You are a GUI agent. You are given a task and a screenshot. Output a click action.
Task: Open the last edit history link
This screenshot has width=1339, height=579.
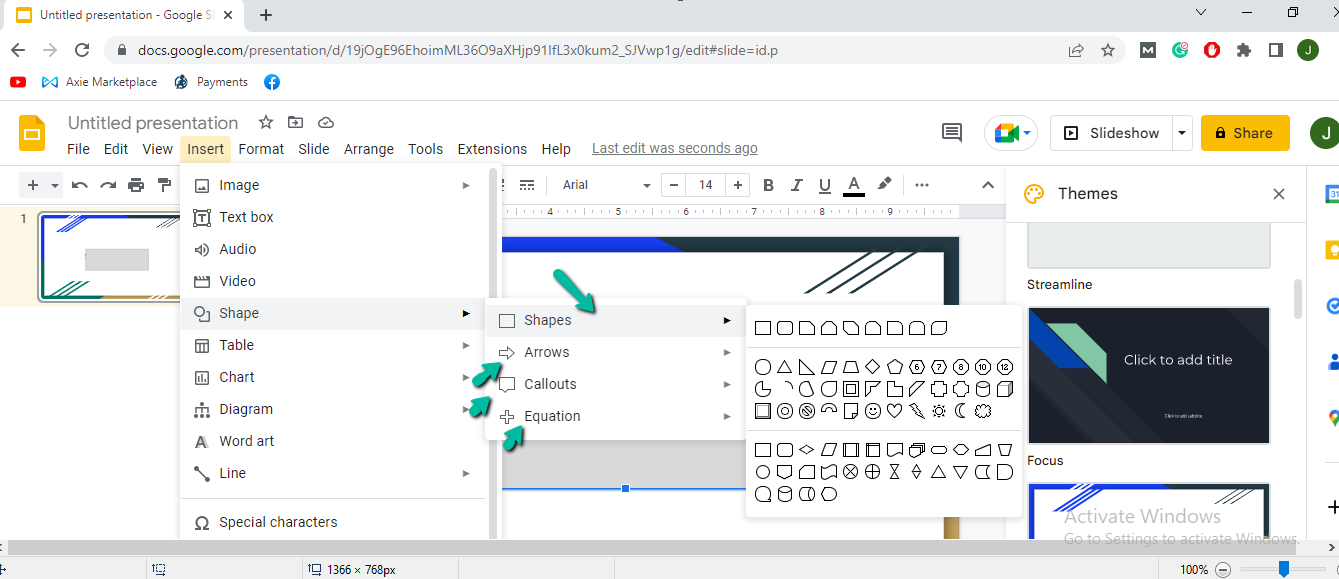(x=674, y=147)
